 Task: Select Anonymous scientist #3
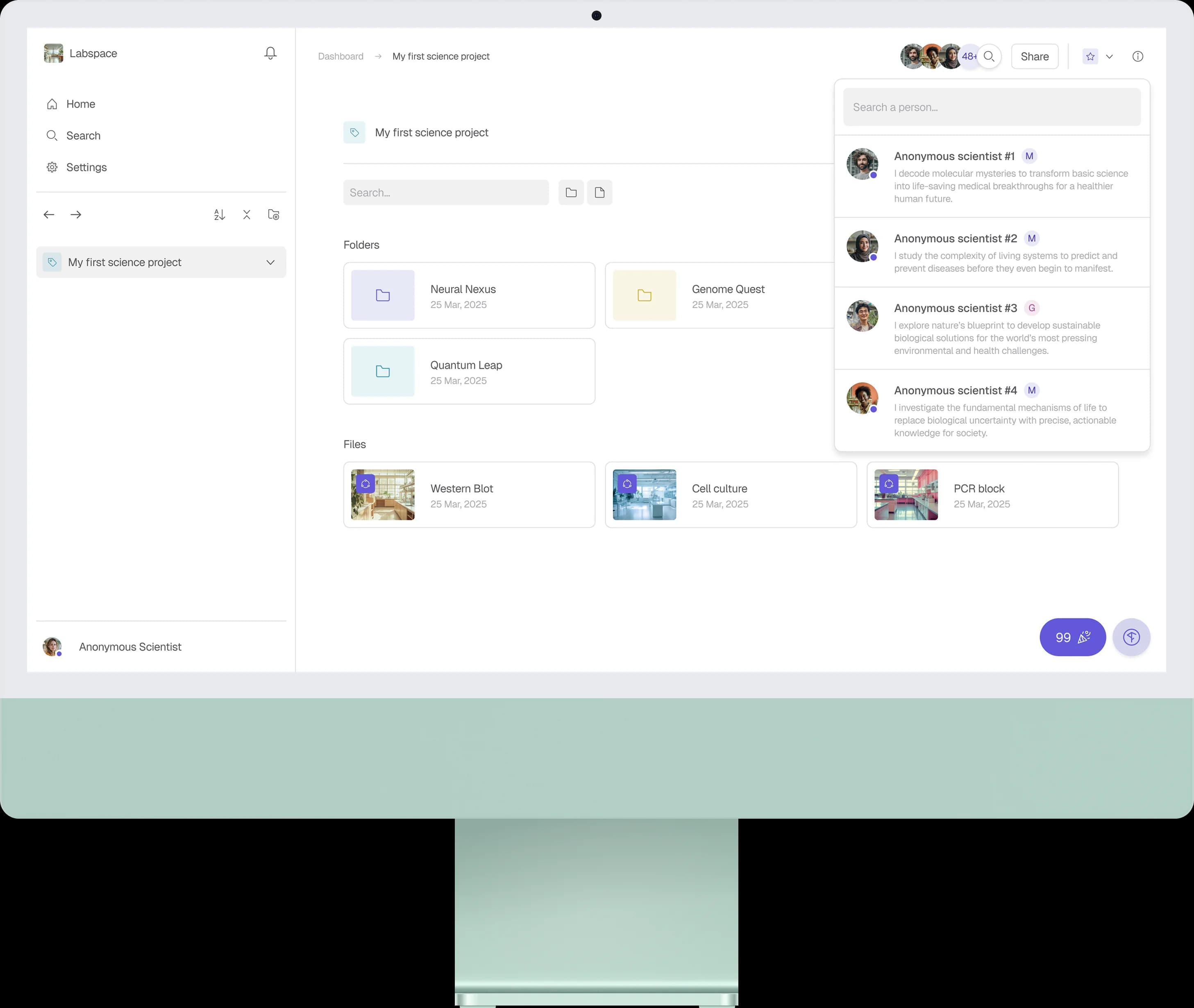point(992,329)
